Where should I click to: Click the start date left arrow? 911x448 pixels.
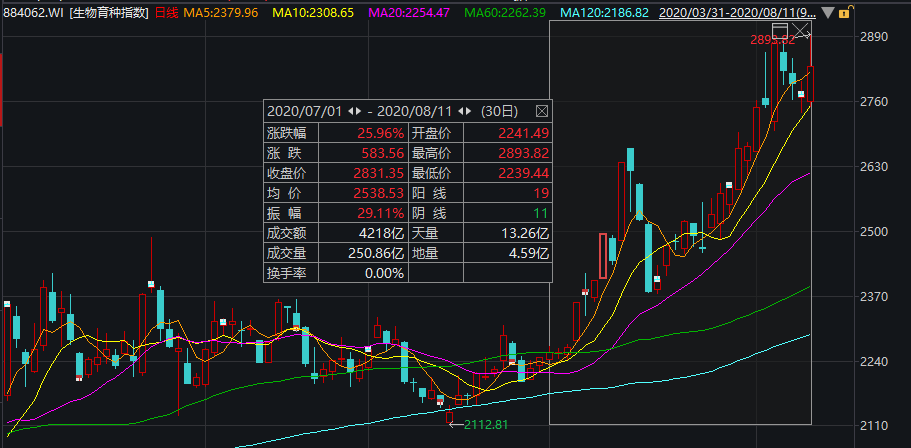[348, 111]
